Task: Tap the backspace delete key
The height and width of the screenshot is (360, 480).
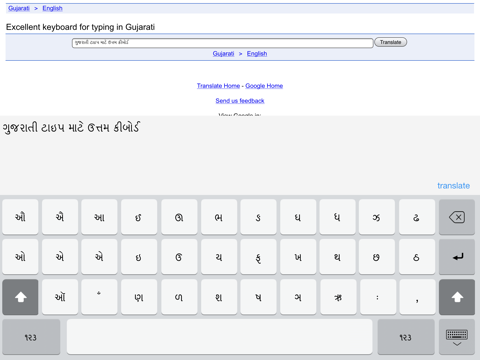Action: tap(457, 217)
